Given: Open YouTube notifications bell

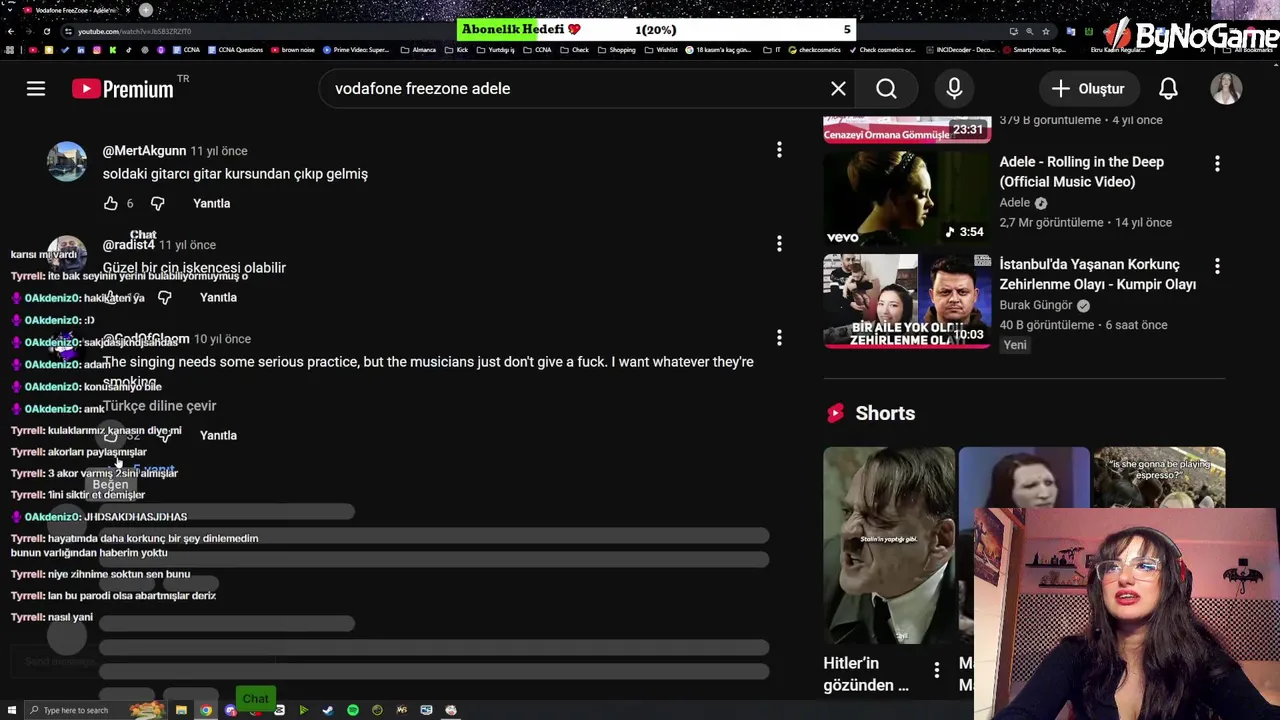Looking at the screenshot, I should click(1168, 89).
